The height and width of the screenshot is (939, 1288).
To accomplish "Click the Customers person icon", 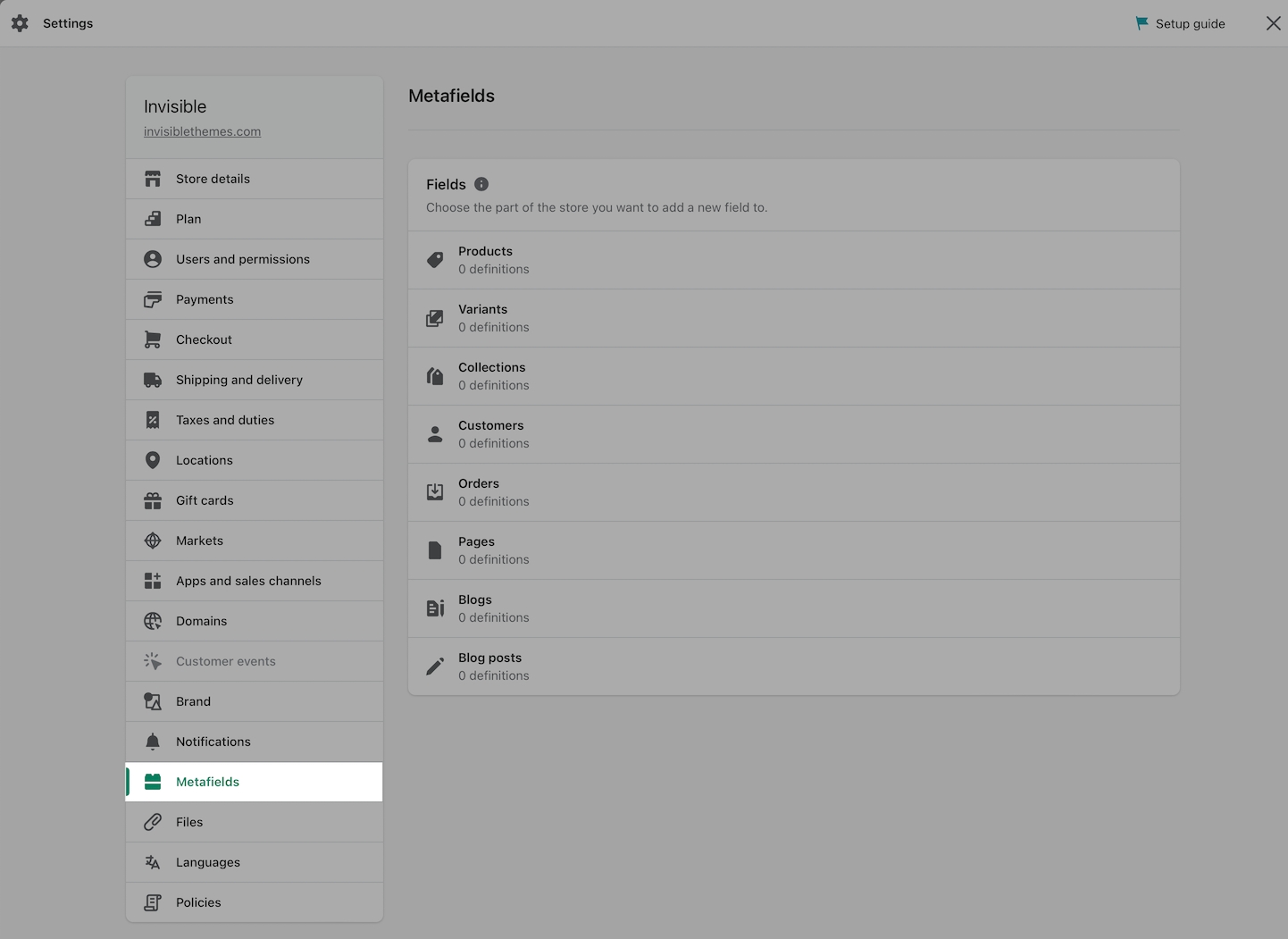I will point(435,434).
